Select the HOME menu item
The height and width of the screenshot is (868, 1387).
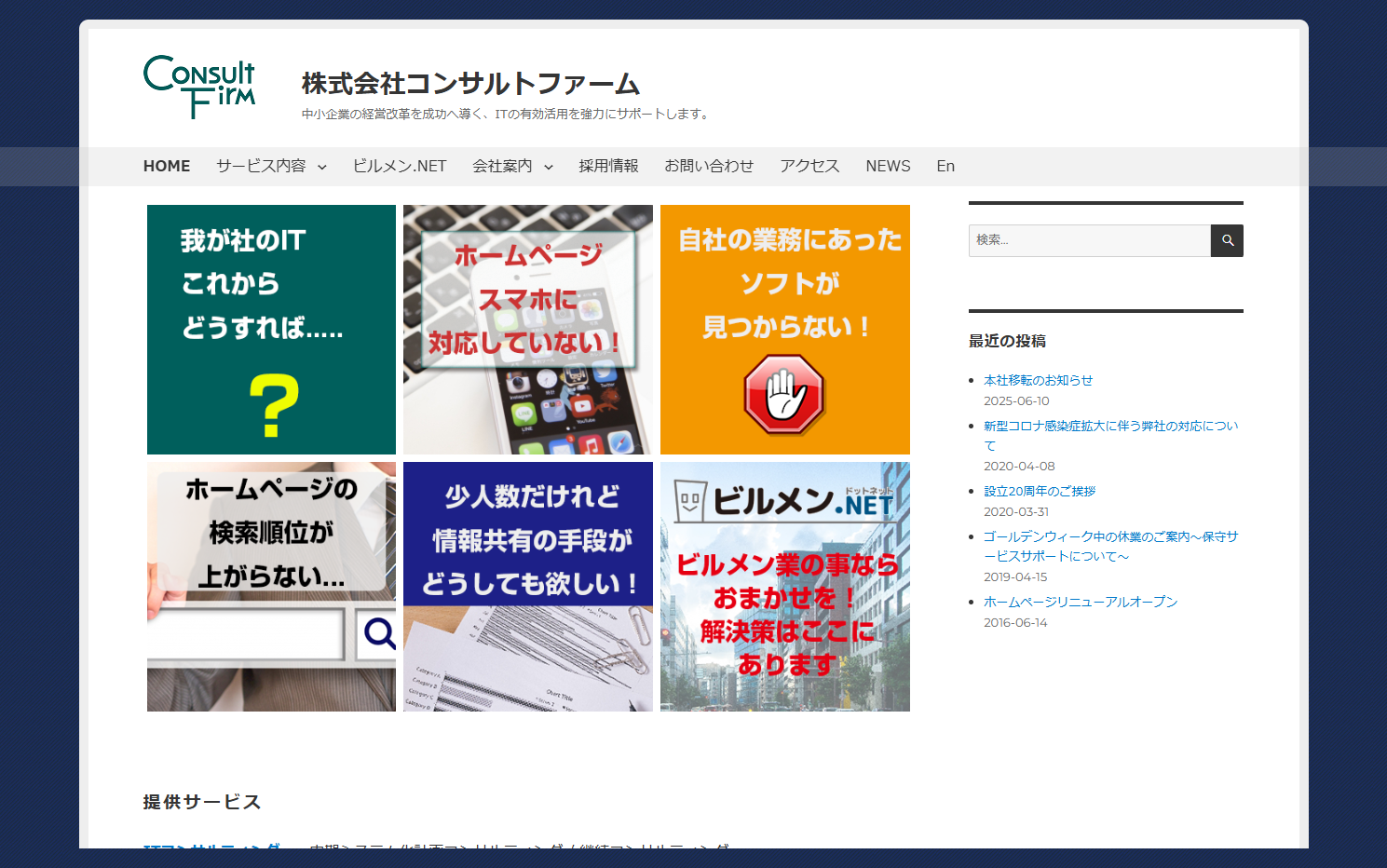tap(167, 166)
